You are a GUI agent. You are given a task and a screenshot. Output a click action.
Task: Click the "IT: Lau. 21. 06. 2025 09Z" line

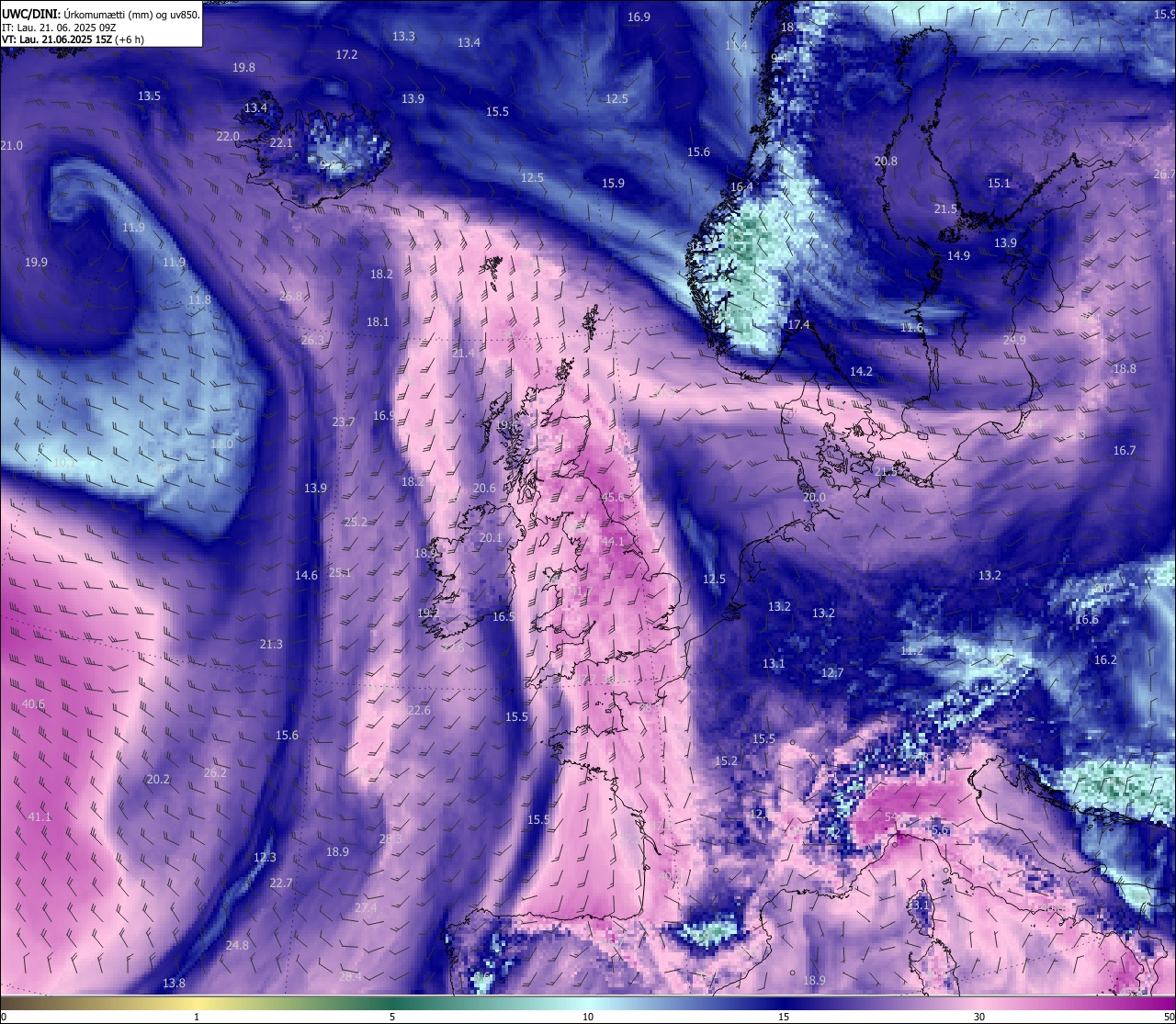point(59,28)
